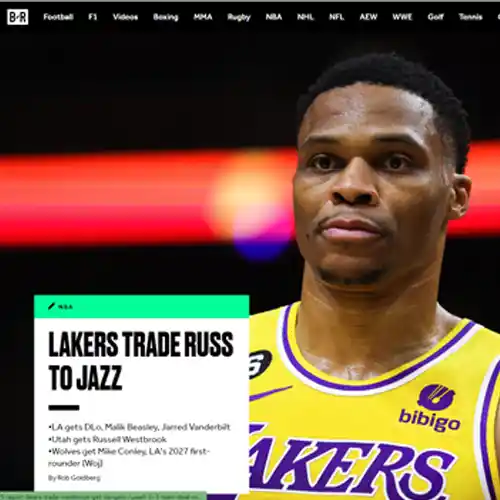The image size is (500, 500).
Task: Open the Rugby section
Action: 239,17
